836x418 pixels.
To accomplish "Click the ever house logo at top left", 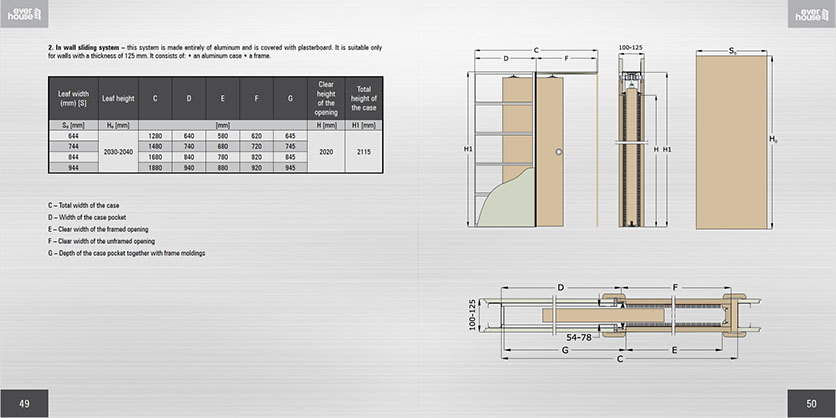I will 26,15.
